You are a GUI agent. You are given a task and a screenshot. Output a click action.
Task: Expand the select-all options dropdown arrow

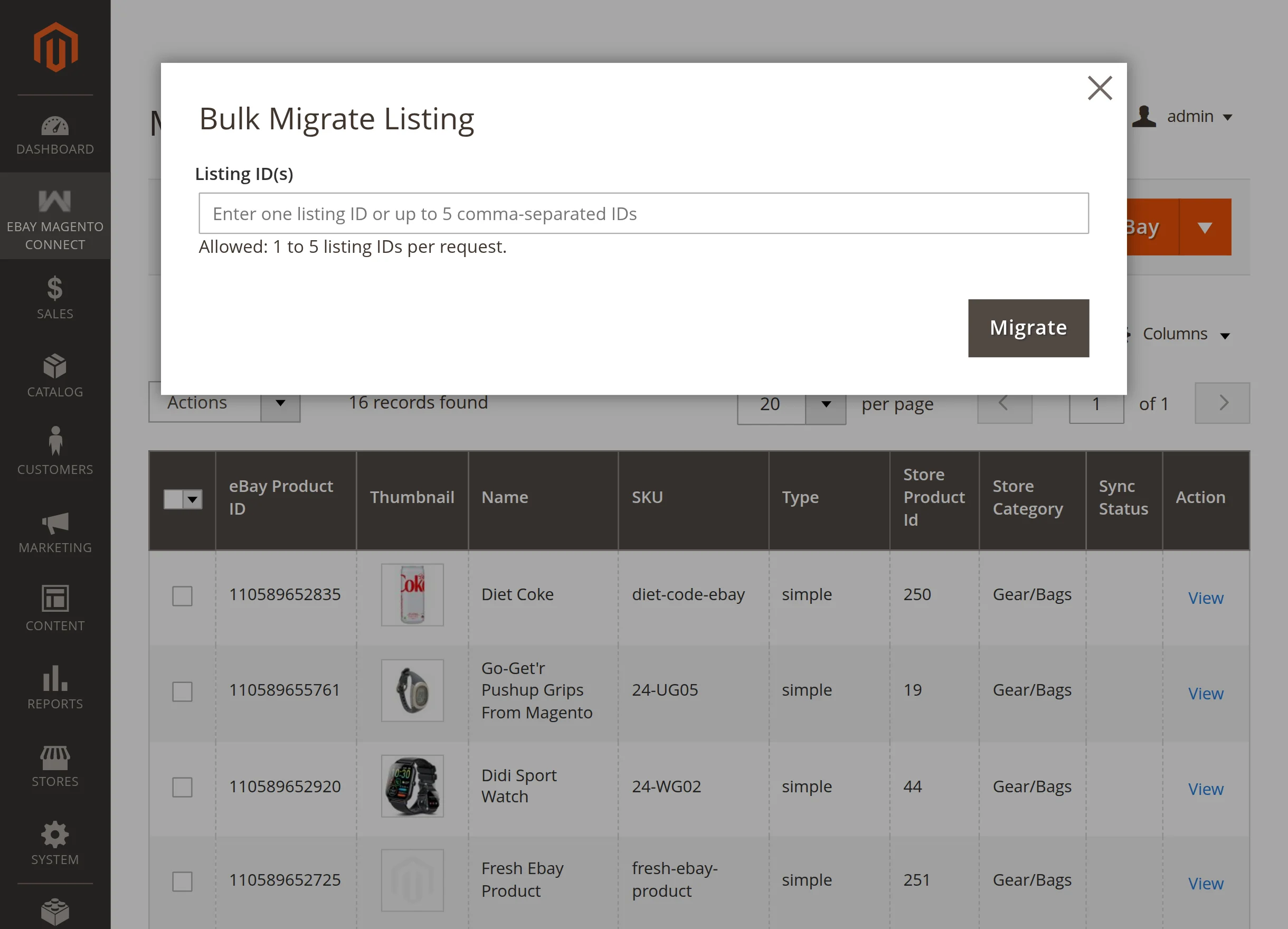pyautogui.click(x=193, y=499)
